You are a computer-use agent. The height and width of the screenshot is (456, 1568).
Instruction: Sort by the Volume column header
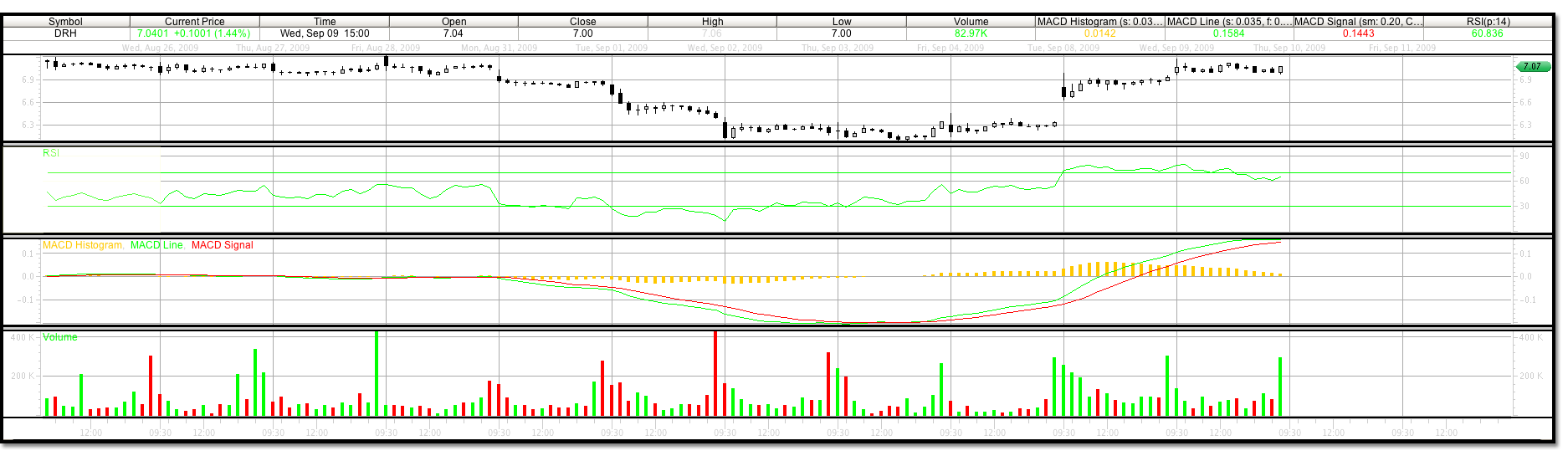coord(971,22)
